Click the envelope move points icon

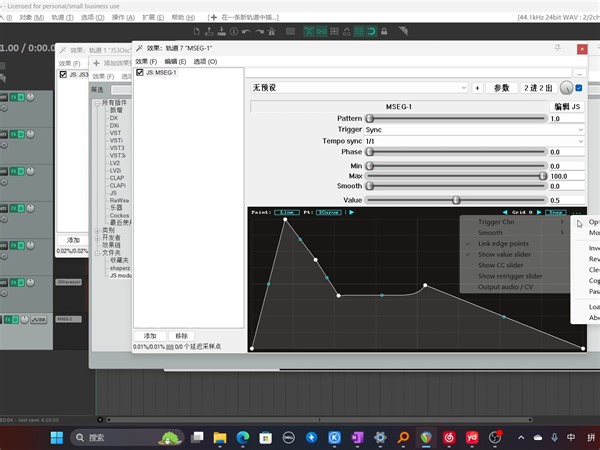click(346, 31)
